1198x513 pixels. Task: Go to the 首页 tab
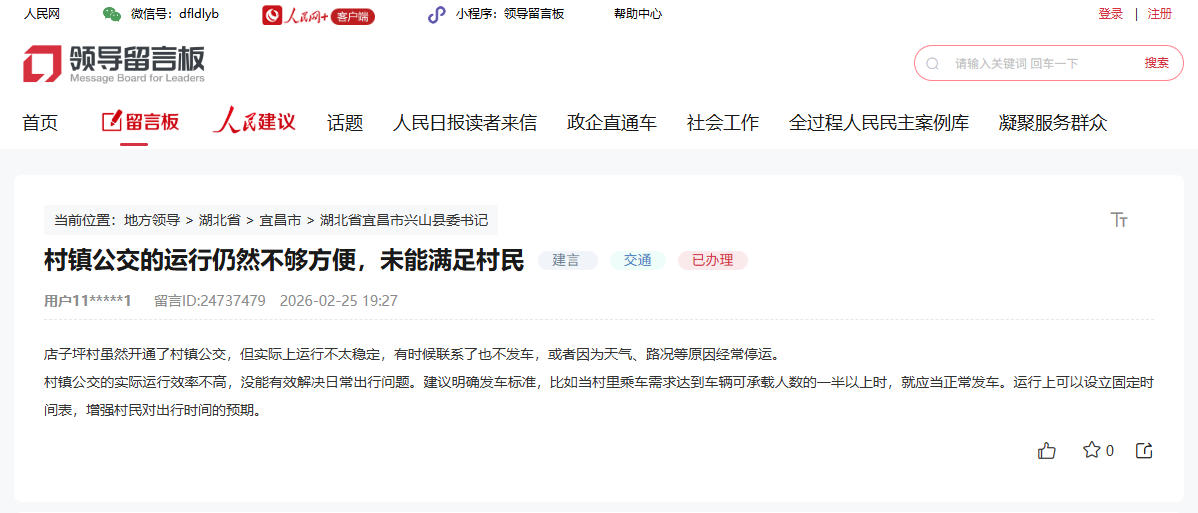click(x=40, y=122)
